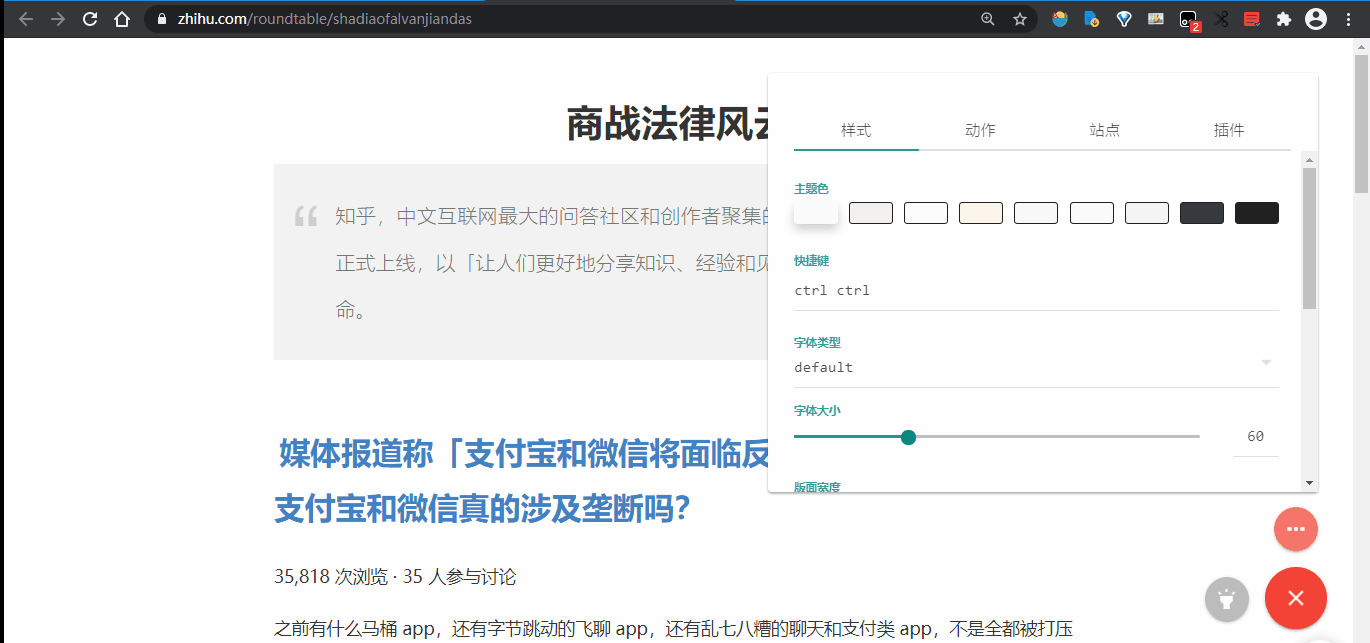Switch to the 样式 tab
This screenshot has height=643, width=1370.
(856, 130)
